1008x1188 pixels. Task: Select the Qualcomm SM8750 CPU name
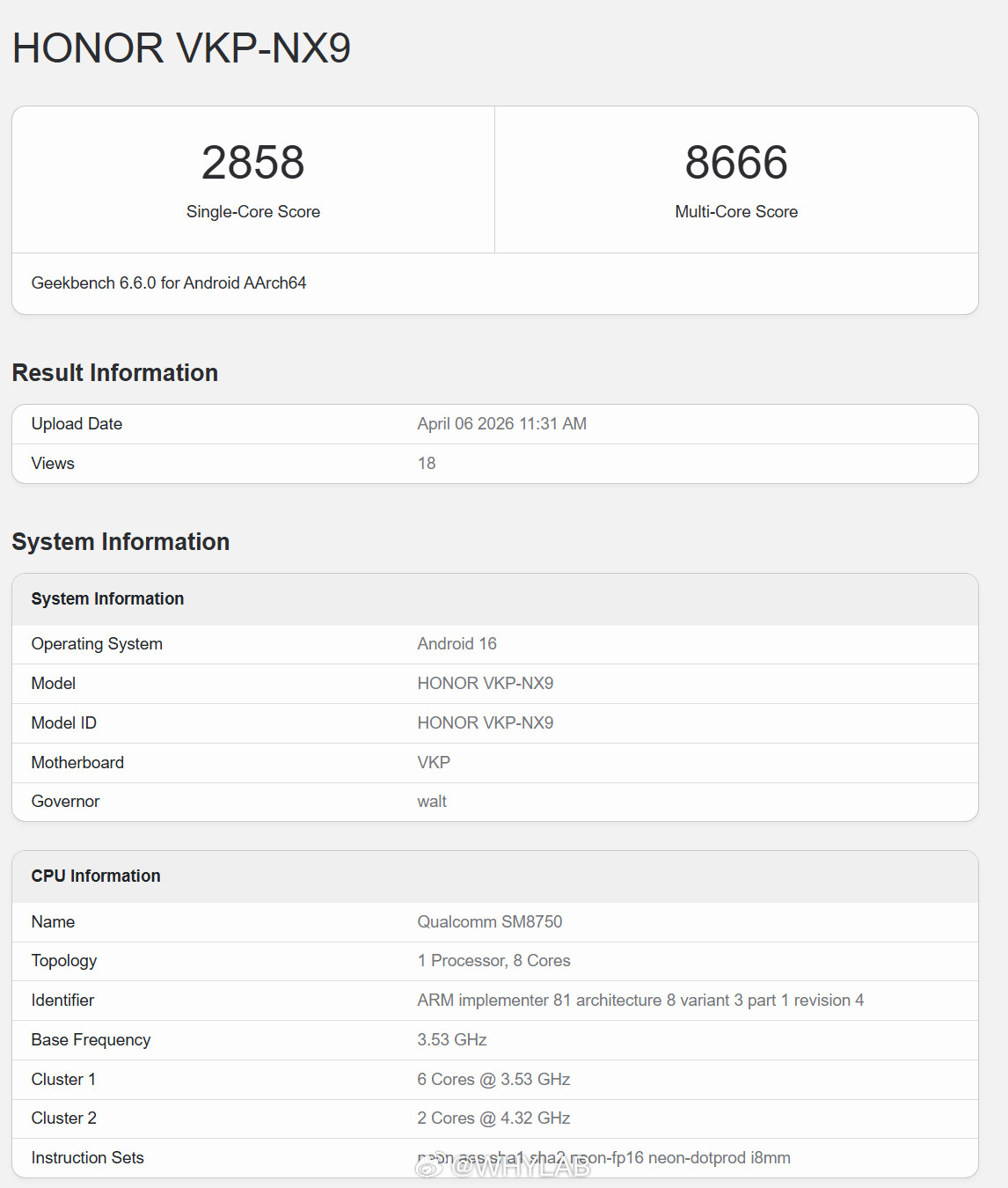(490, 921)
